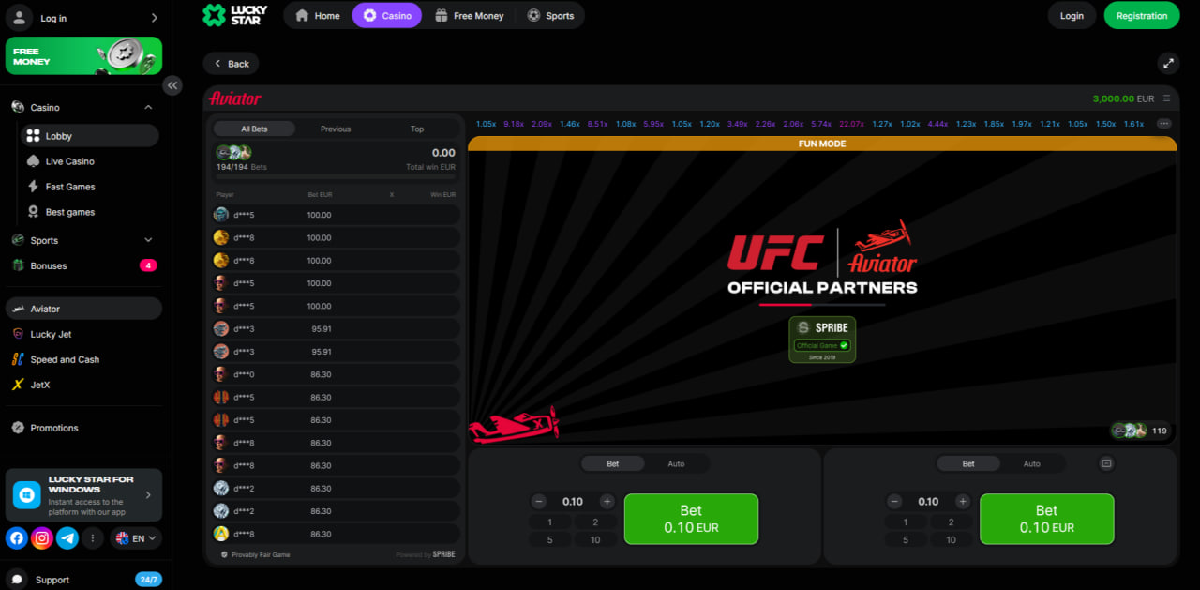The height and width of the screenshot is (590, 1200).
Task: Open the Telegram social link
Action: [67, 538]
